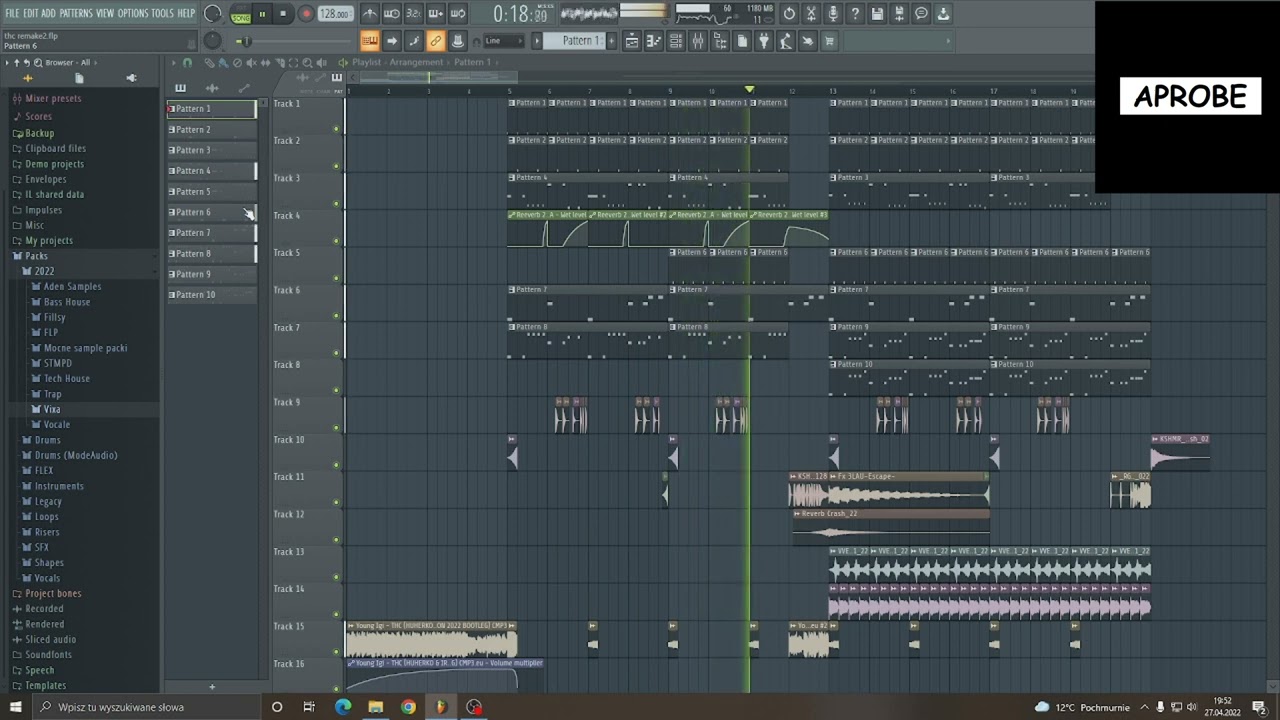1280x720 pixels.
Task: Pause playback with the pause button
Action: click(x=262, y=14)
